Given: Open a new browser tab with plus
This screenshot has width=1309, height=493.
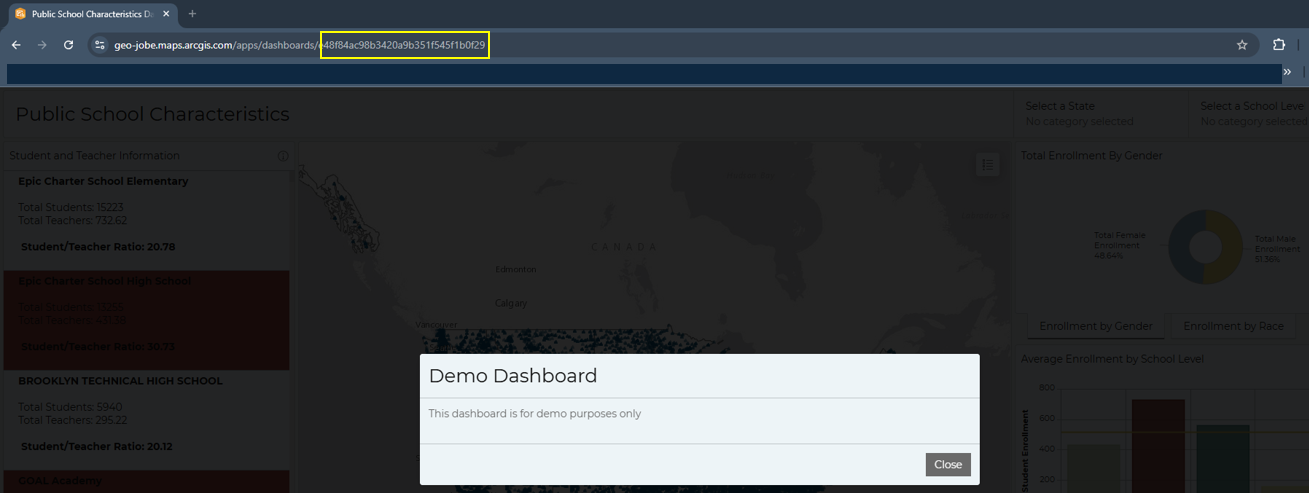Looking at the screenshot, I should 192,14.
